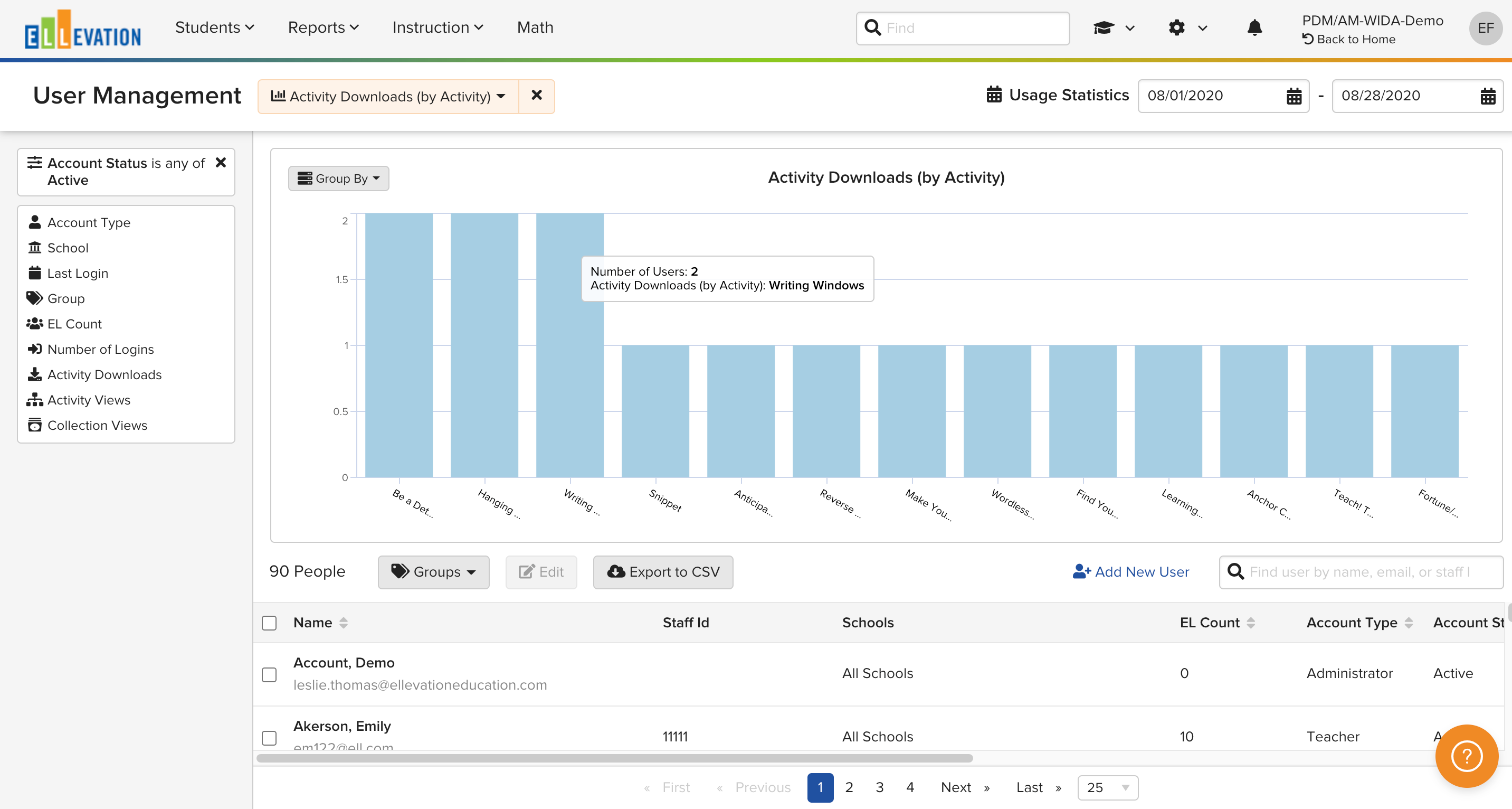
Task: Select the Activity Downloads filter
Action: pyautogui.click(x=104, y=374)
